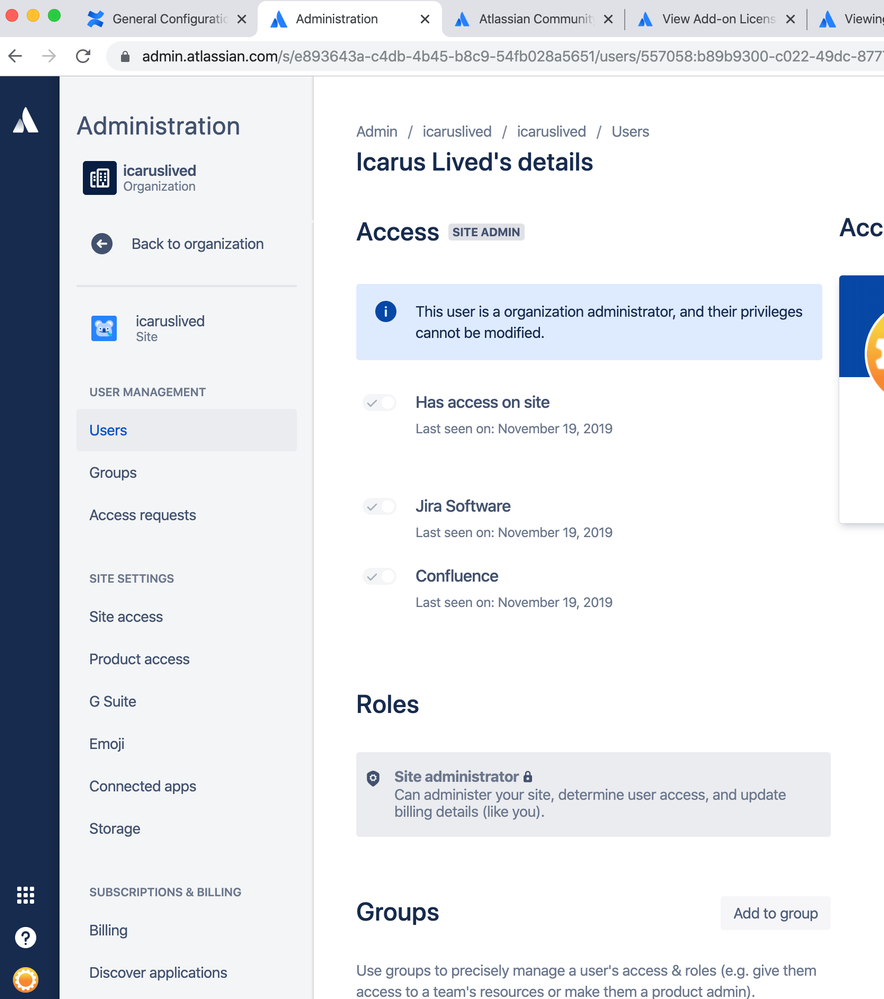This screenshot has width=884, height=999.
Task: Click the user avatar at sidebar bottom
Action: click(x=25, y=979)
